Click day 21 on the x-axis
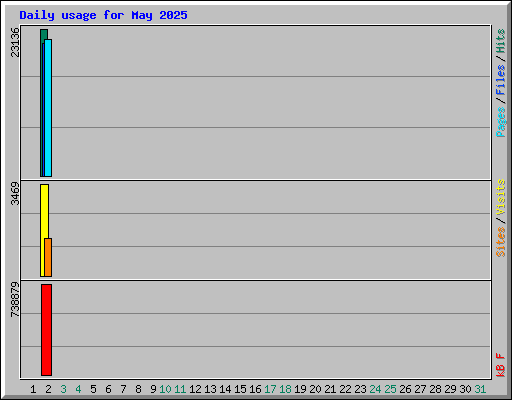This screenshot has width=512, height=400. [330, 389]
